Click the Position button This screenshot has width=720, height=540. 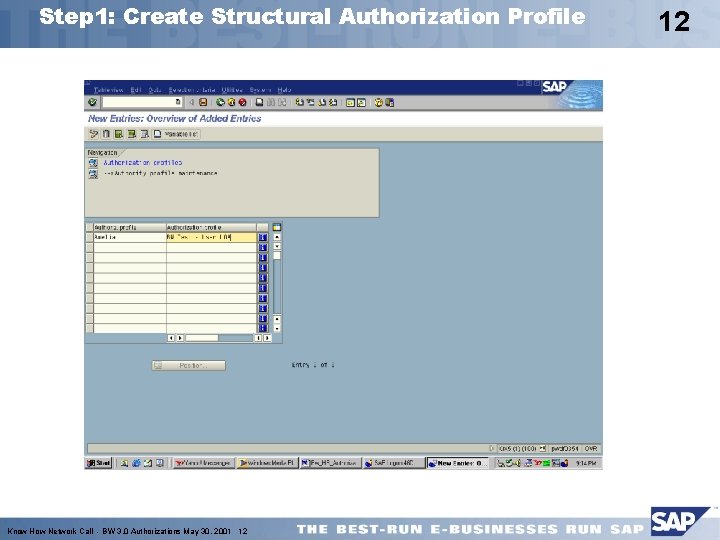(x=189, y=366)
